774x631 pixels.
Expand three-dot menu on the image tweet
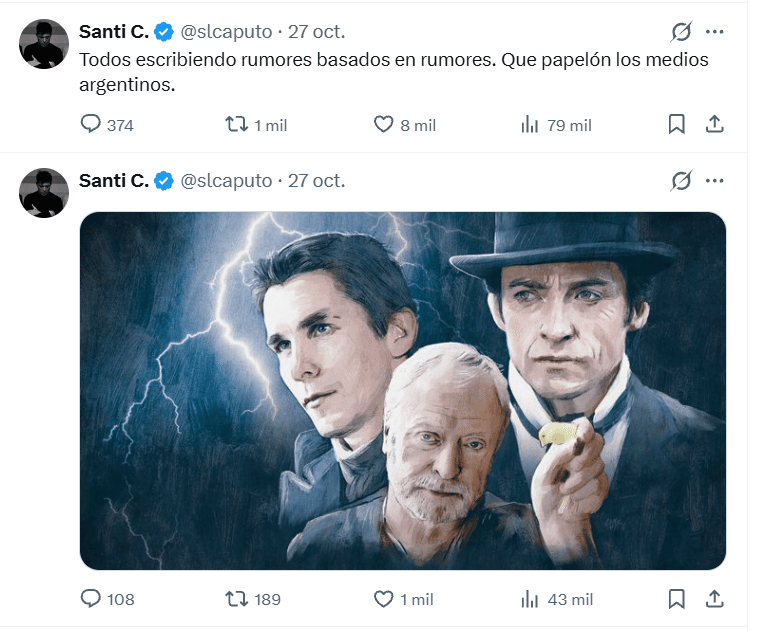pos(714,181)
